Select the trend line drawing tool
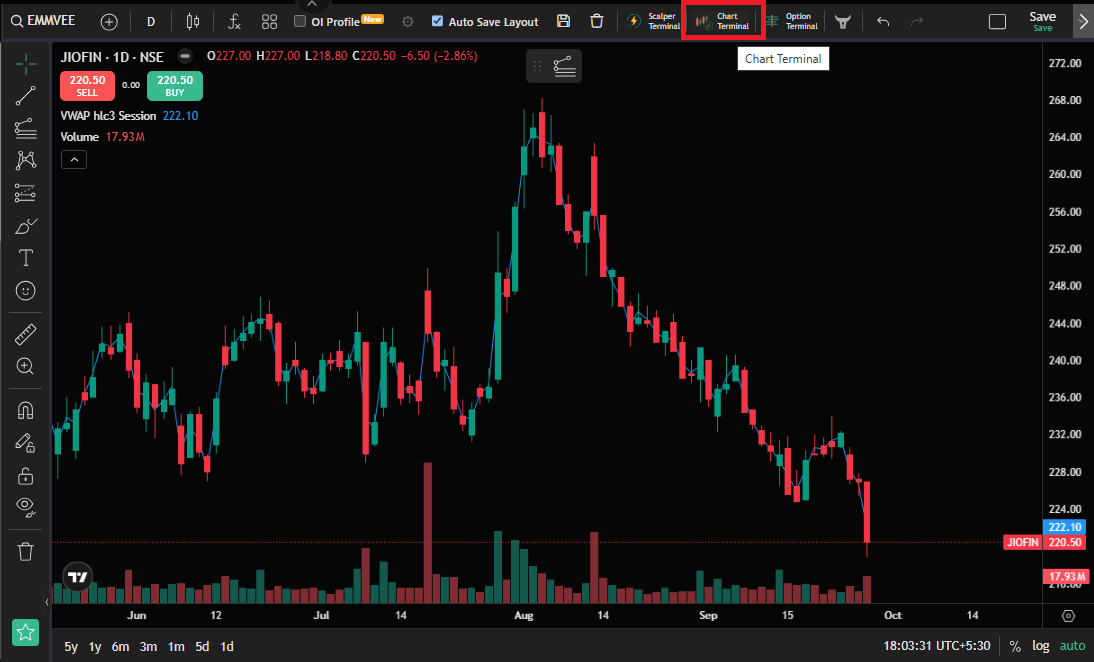The height and width of the screenshot is (662, 1094). [26, 96]
